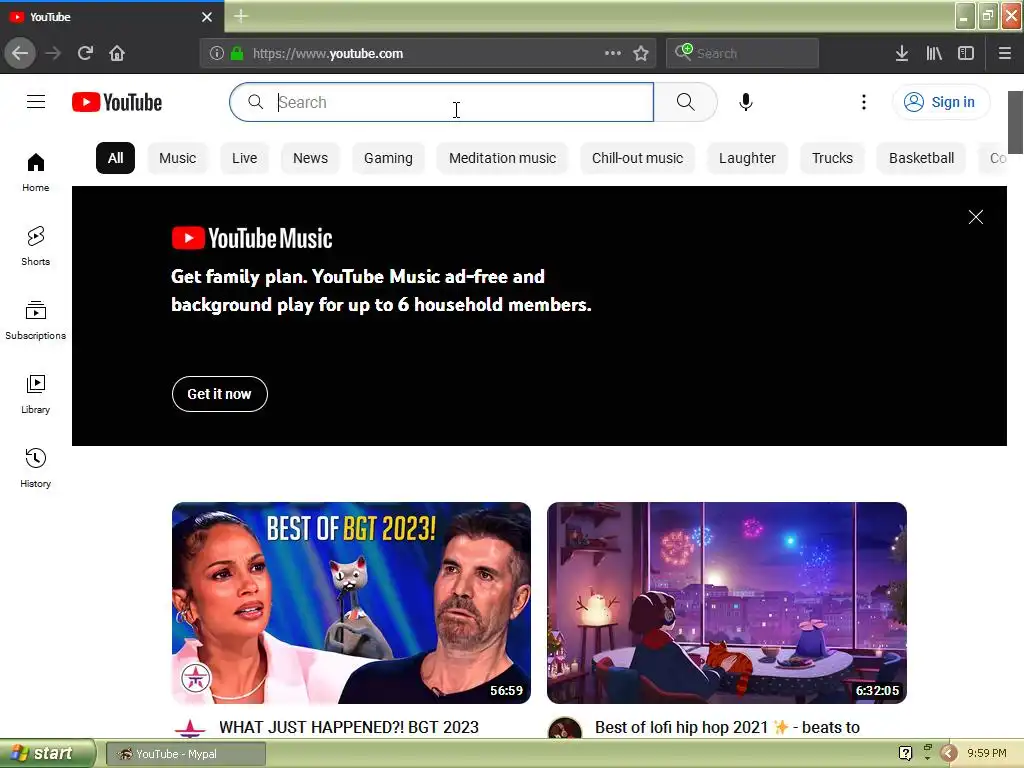1024x768 pixels.
Task: Open the browser library icon
Action: [x=934, y=54]
